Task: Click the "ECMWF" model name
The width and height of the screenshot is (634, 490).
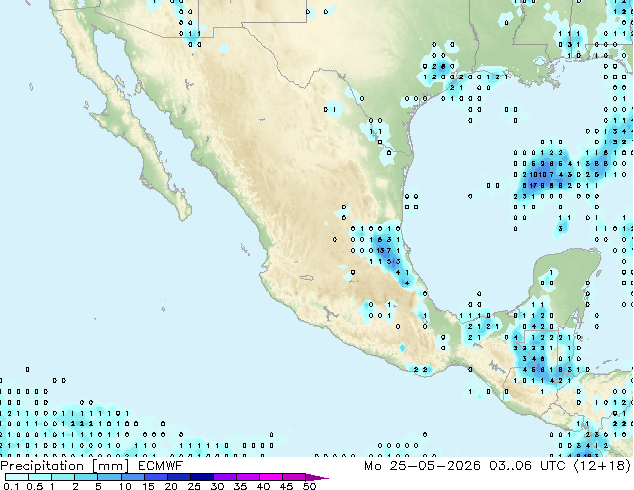Action: [160, 466]
